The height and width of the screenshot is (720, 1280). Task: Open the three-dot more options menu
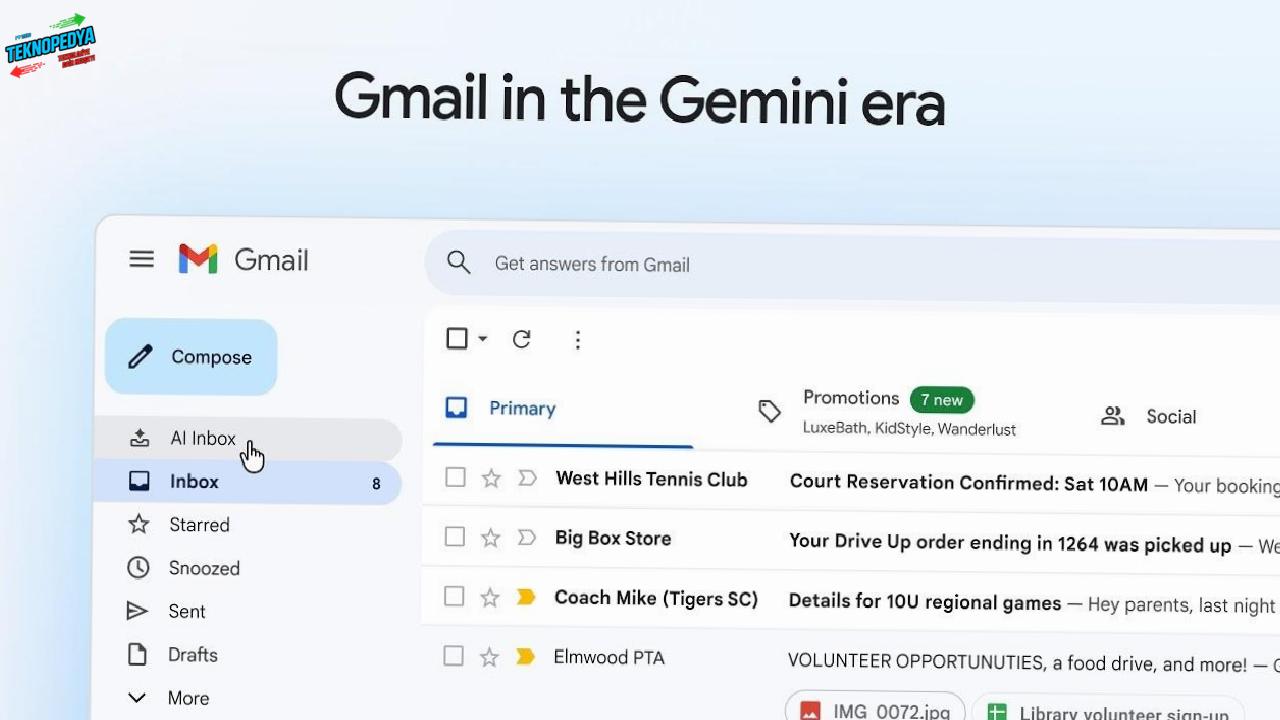coord(577,340)
